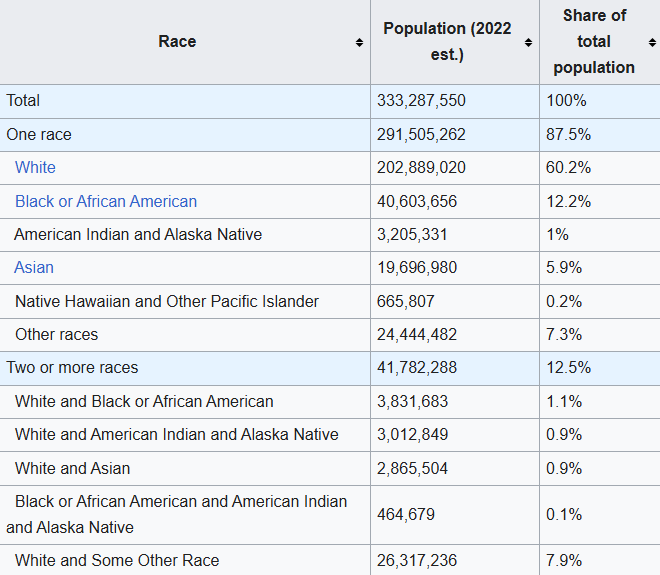Sort table by the Race column arrows
Screen dimensions: 660x575
tap(359, 42)
